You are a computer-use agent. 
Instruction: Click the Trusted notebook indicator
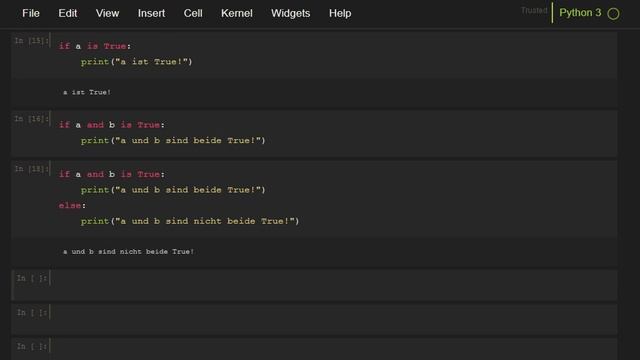(534, 11)
